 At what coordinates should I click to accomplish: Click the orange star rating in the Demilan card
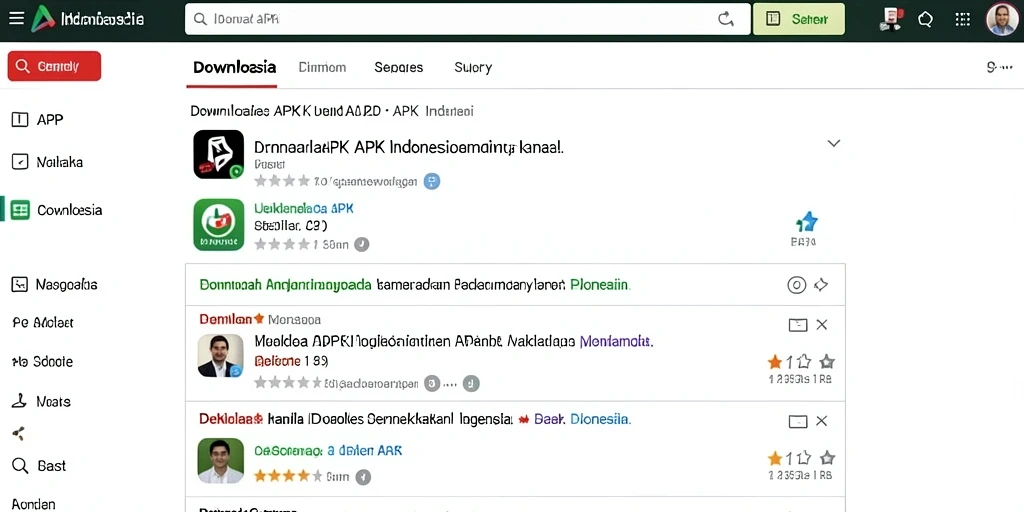pyautogui.click(x=775, y=362)
